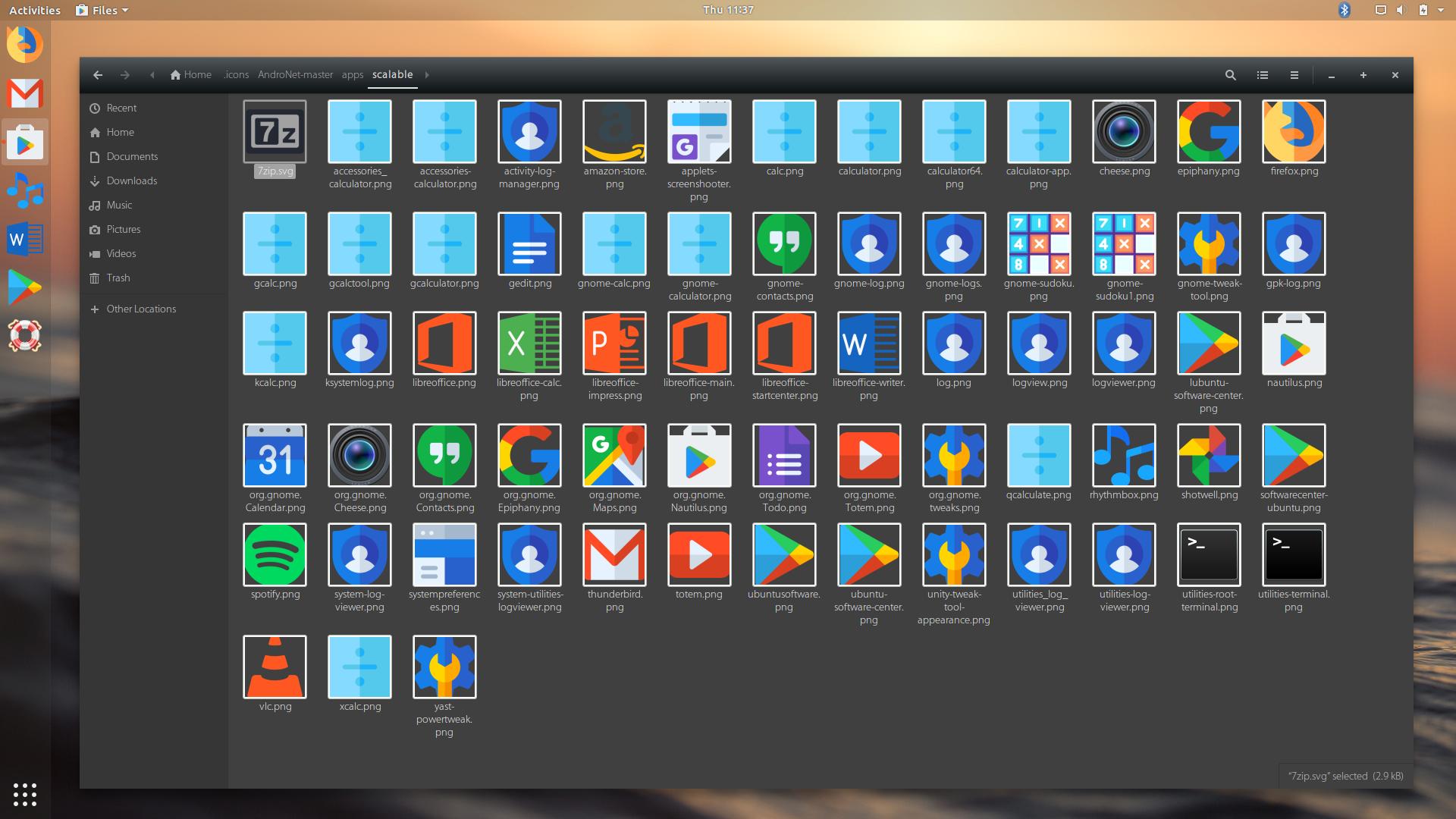Click the search icon in the toolbar
1456x819 pixels.
pyautogui.click(x=1230, y=75)
